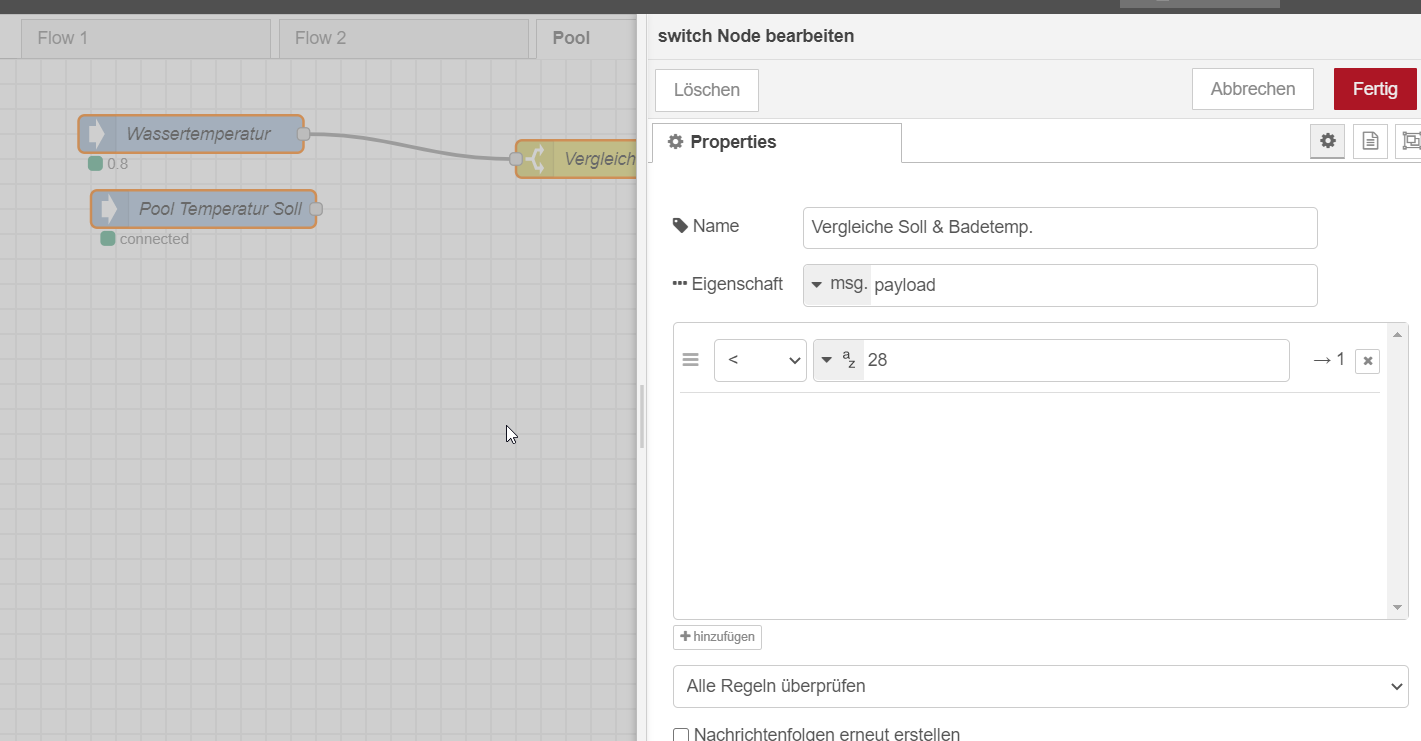This screenshot has height=741, width=1421.
Task: Click the Löschen button
Action: pos(707,90)
